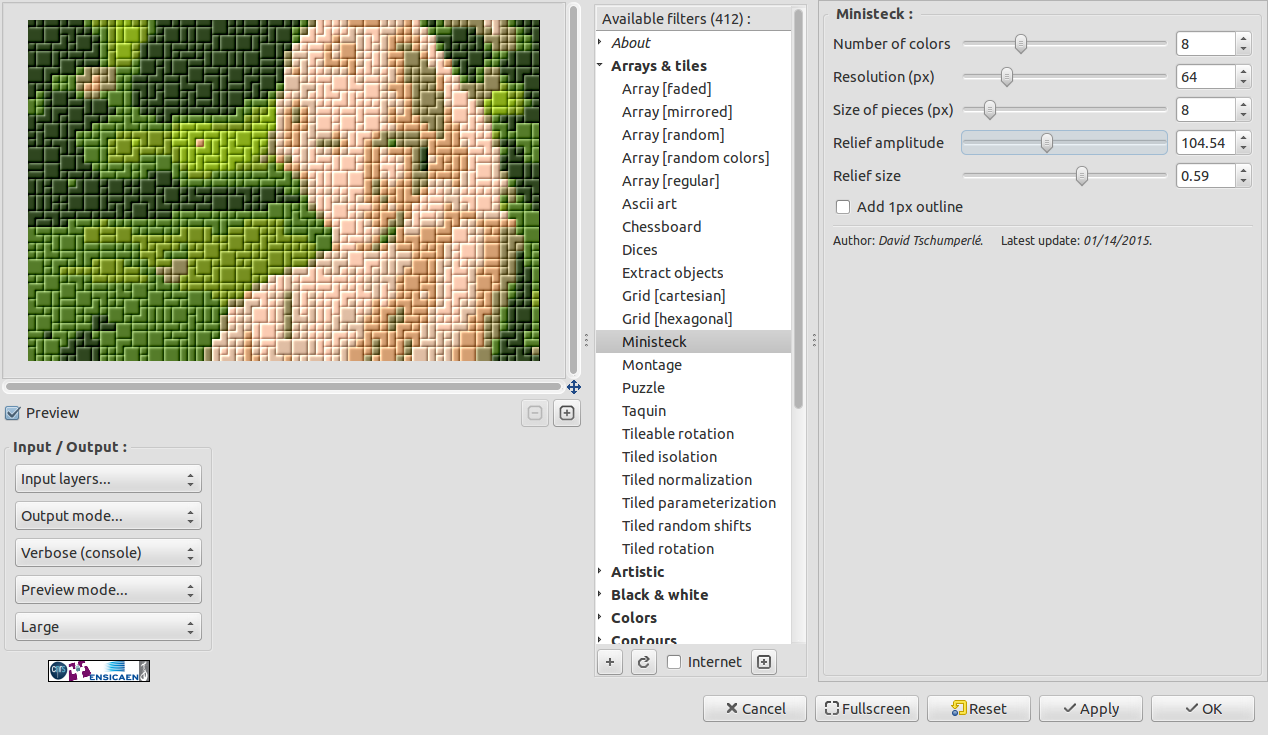Switch to Fullscreen mode
Viewport: 1268px width, 735px height.
click(867, 709)
